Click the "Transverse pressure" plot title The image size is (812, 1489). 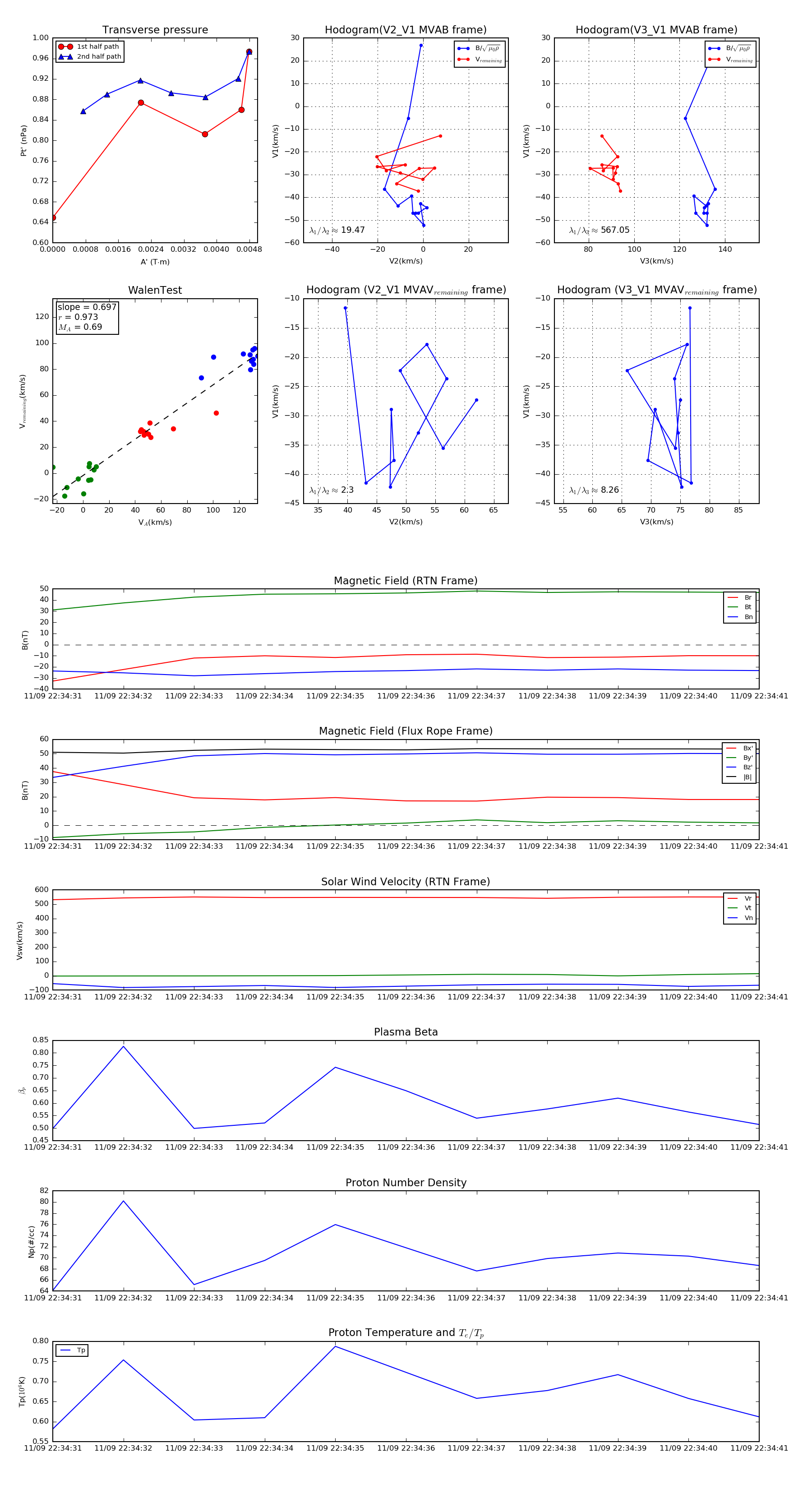click(155, 30)
